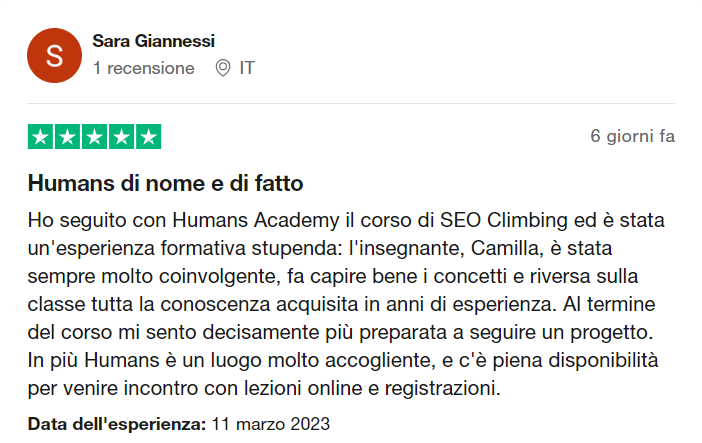Click the fifth green rating star

point(148,137)
